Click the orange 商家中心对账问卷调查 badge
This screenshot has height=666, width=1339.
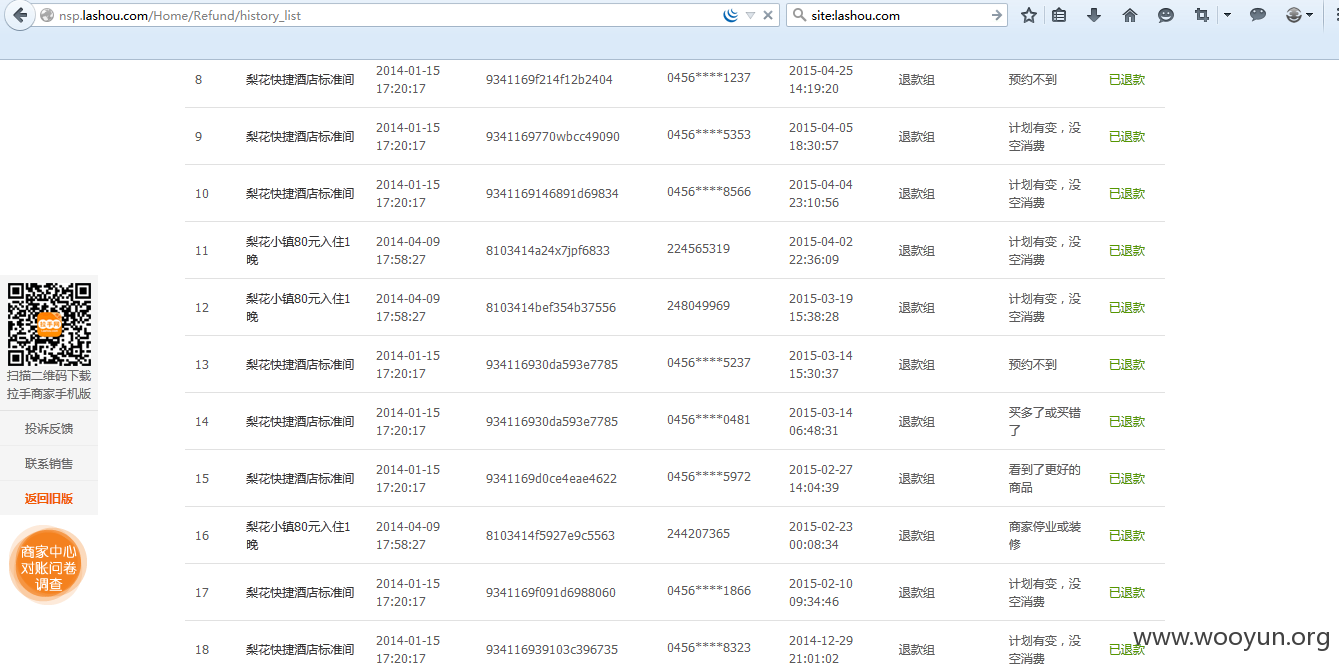48,566
